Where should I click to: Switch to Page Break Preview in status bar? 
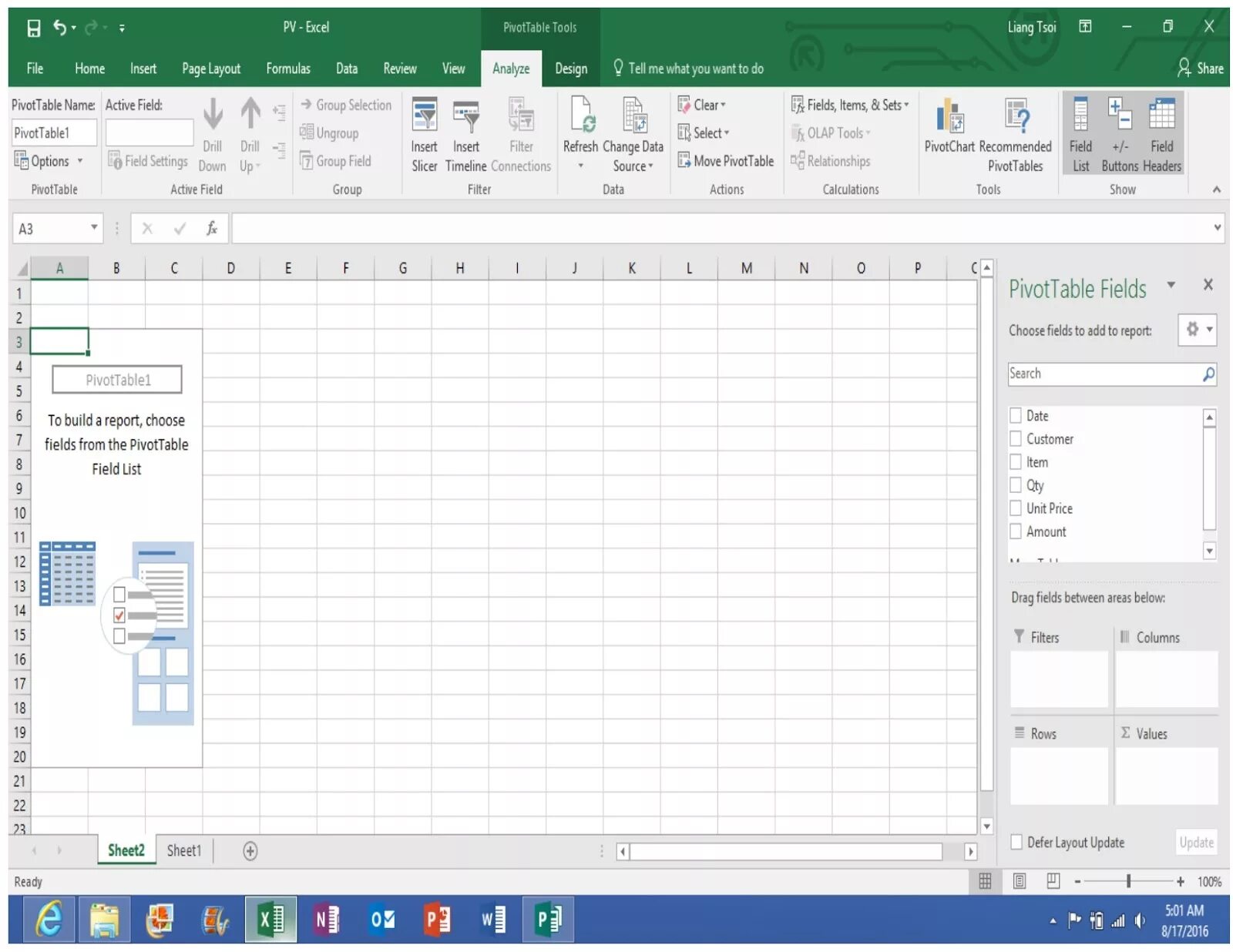coord(1053,881)
